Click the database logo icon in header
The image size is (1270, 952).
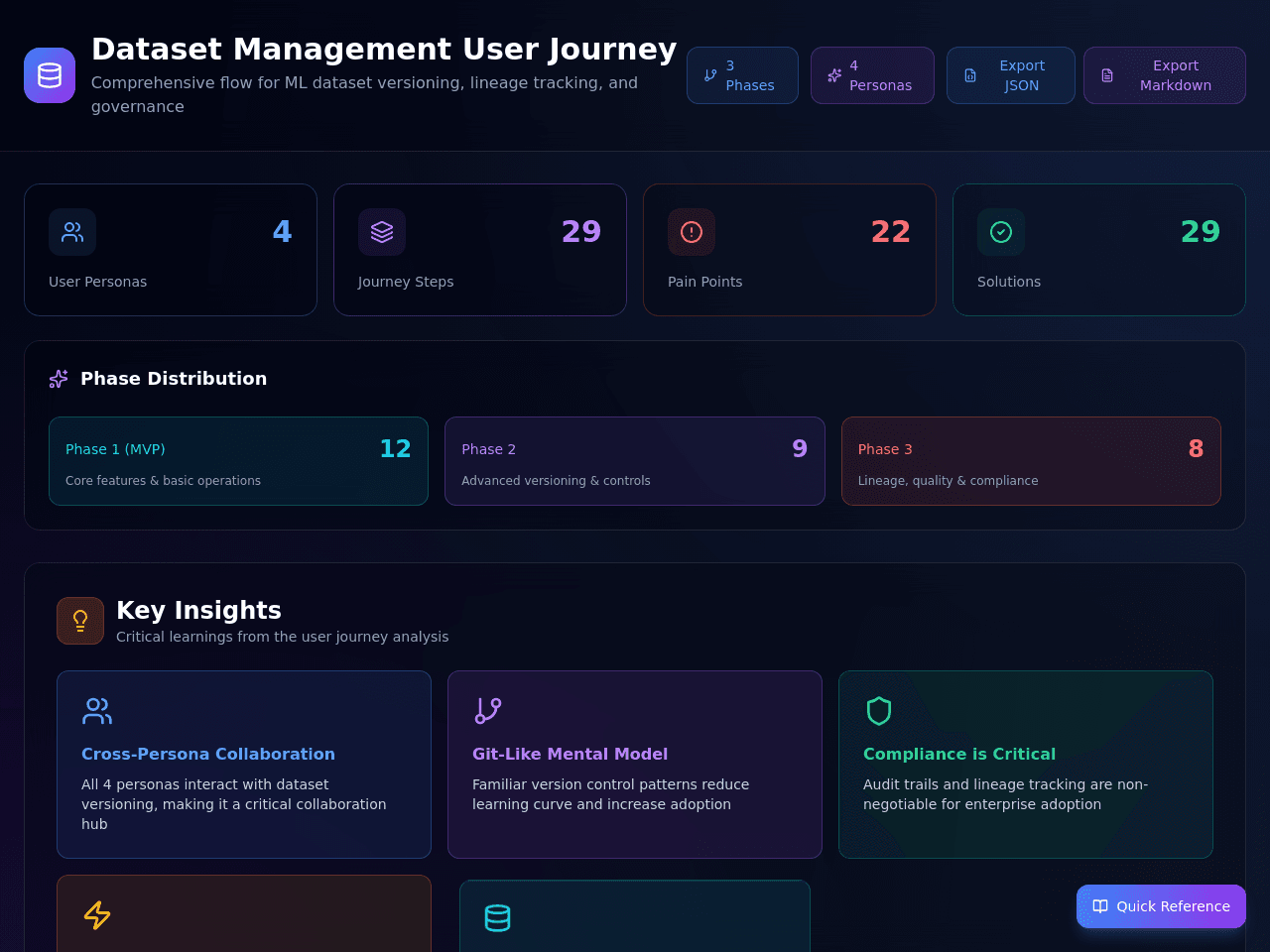(50, 75)
